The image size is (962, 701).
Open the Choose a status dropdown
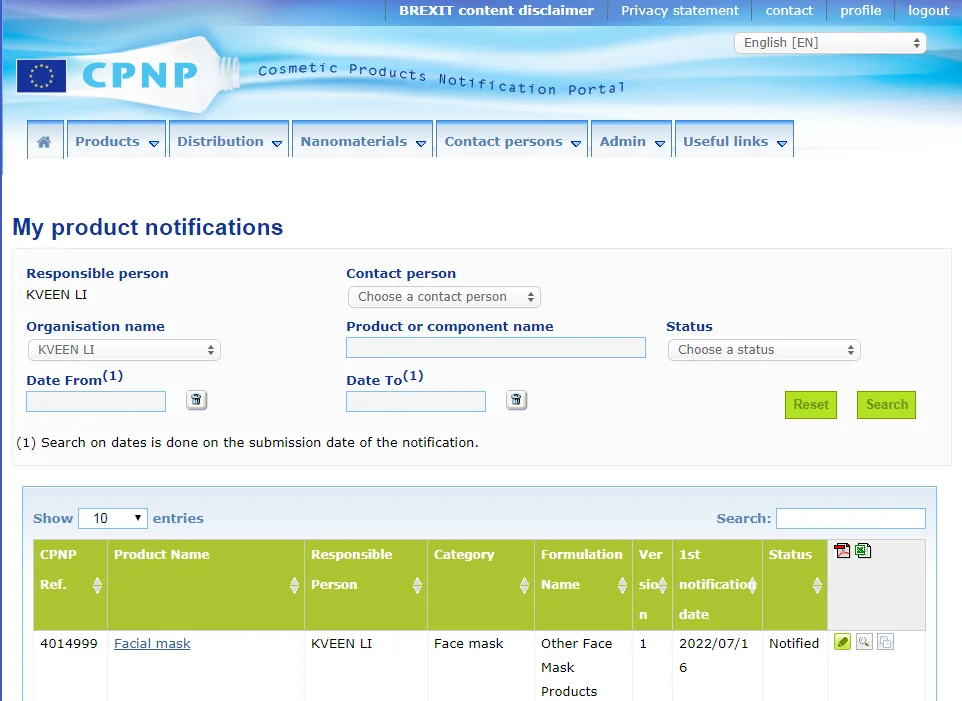tap(764, 350)
